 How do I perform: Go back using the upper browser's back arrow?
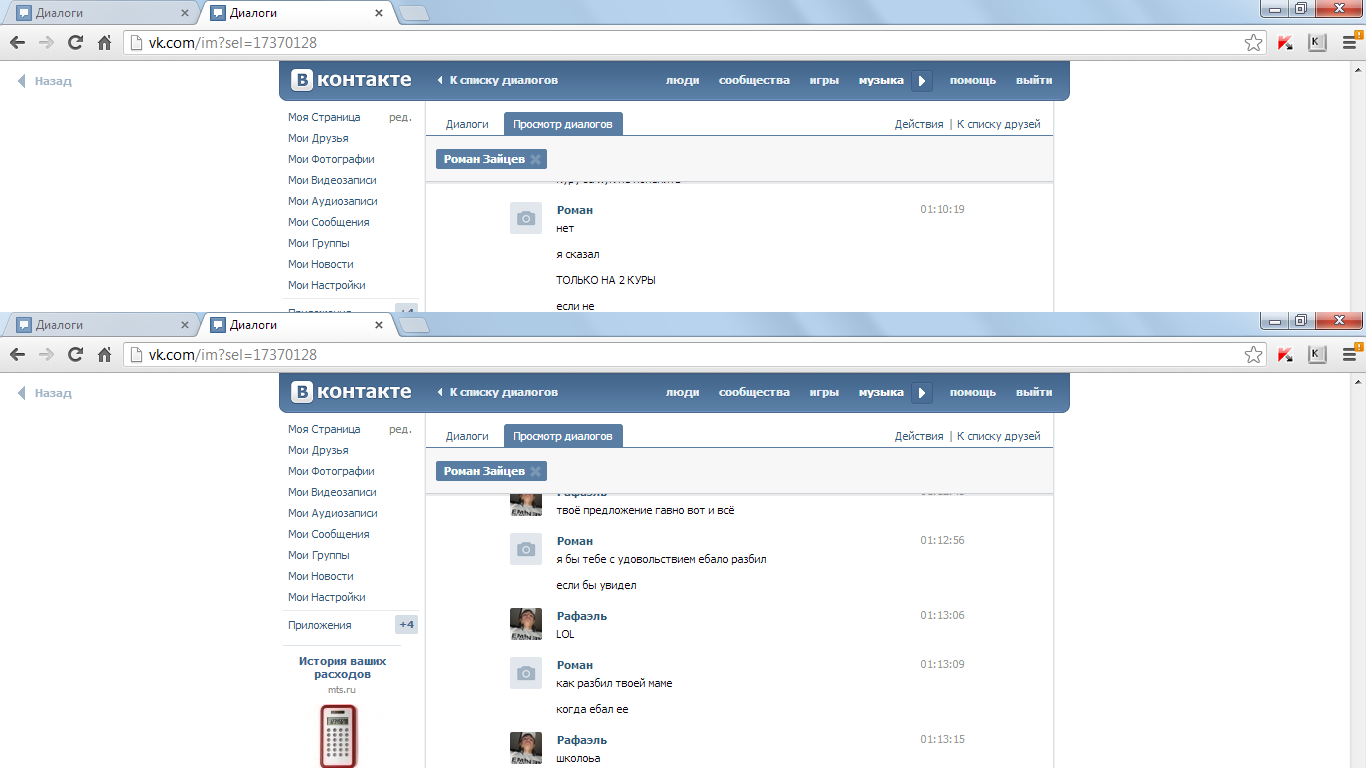[x=17, y=43]
